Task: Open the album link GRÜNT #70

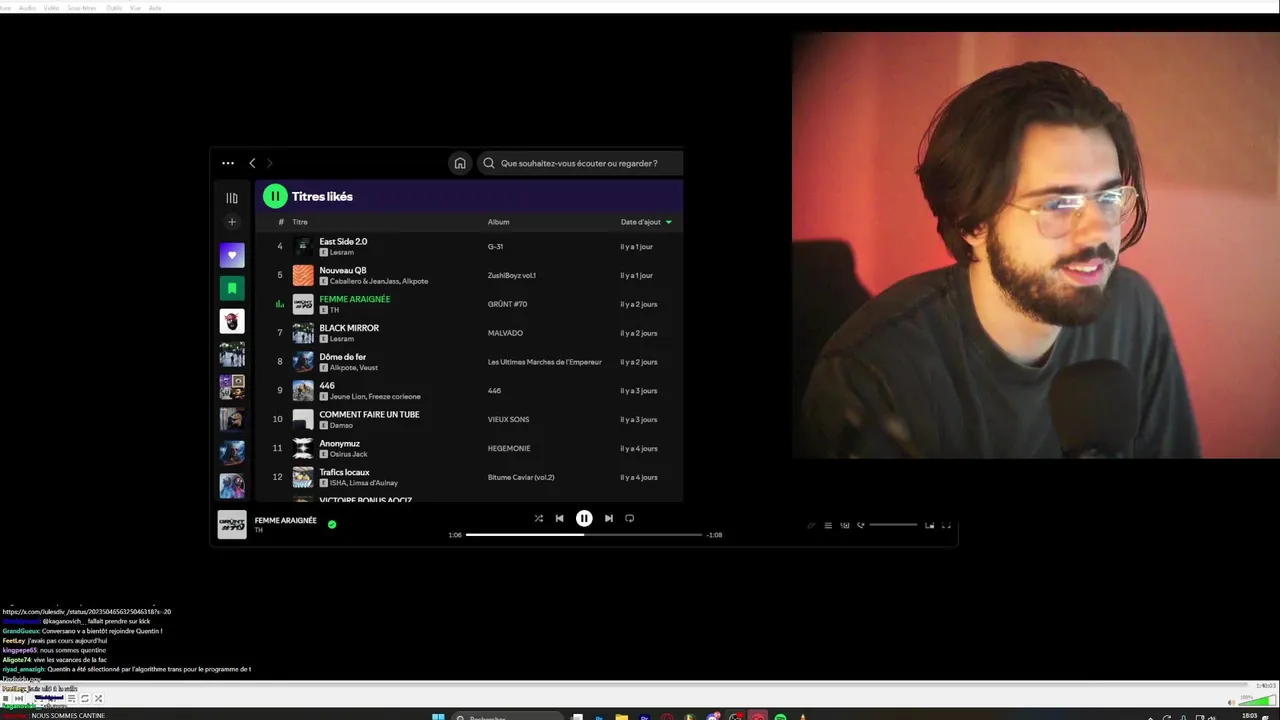Action: click(507, 304)
